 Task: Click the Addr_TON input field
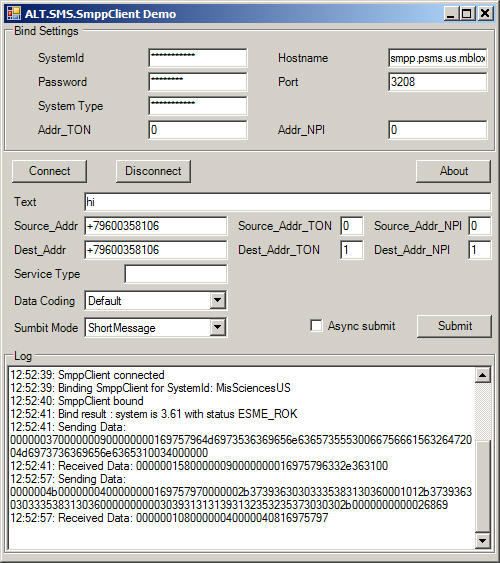click(x=198, y=130)
